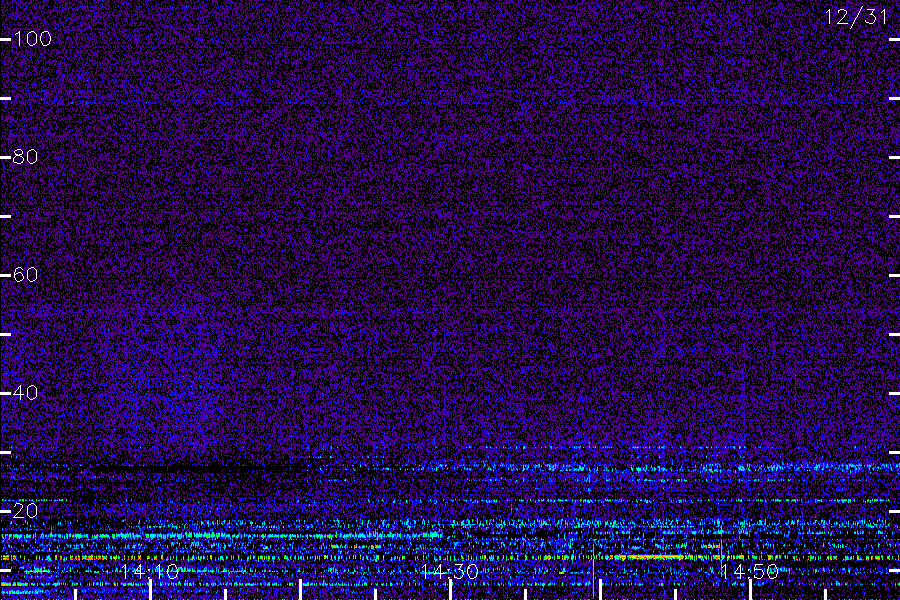This screenshot has height=600, width=900.
Task: Click the 20 frequency axis label
Action: click(x=25, y=511)
